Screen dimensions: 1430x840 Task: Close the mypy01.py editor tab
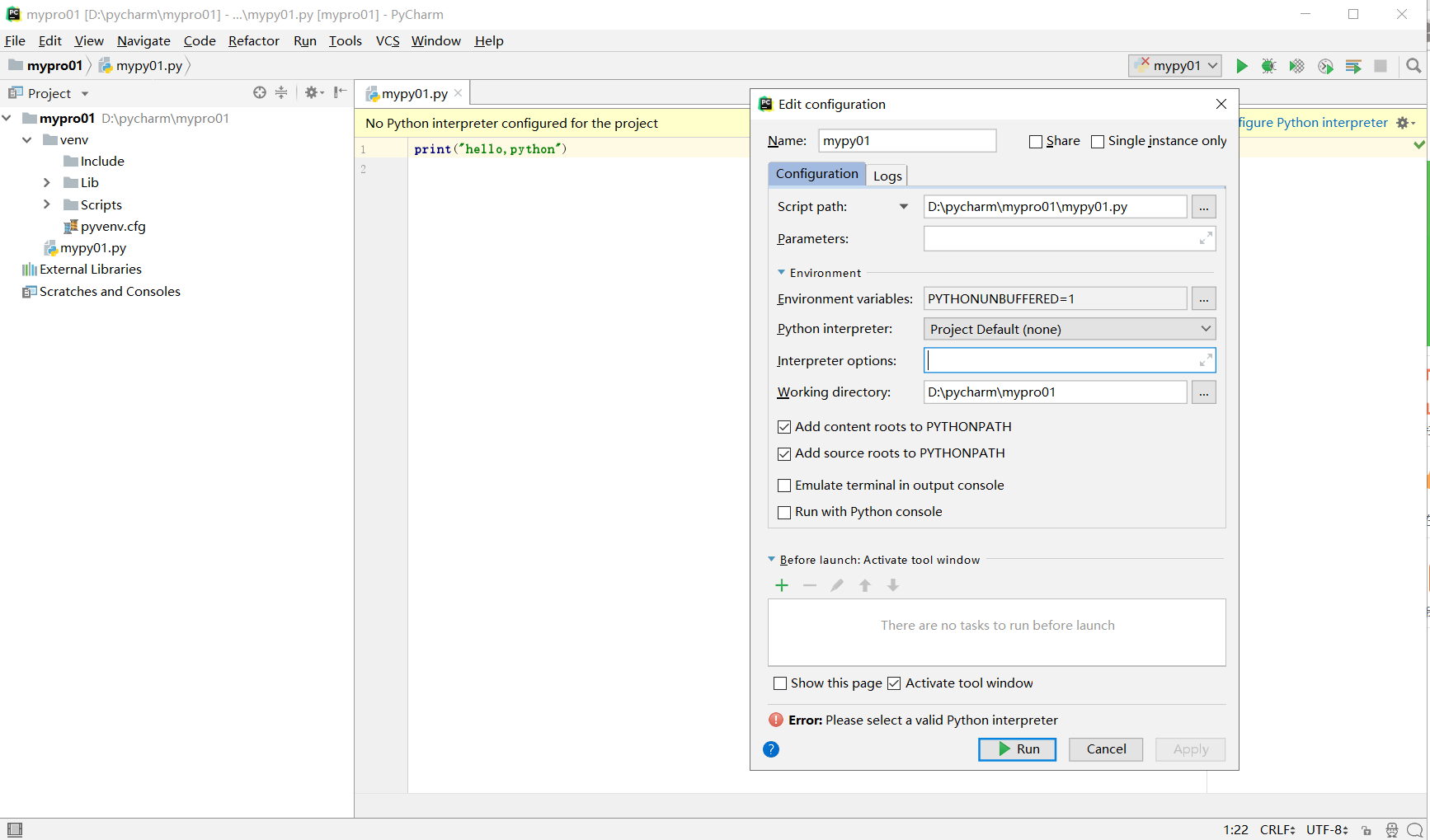click(459, 93)
